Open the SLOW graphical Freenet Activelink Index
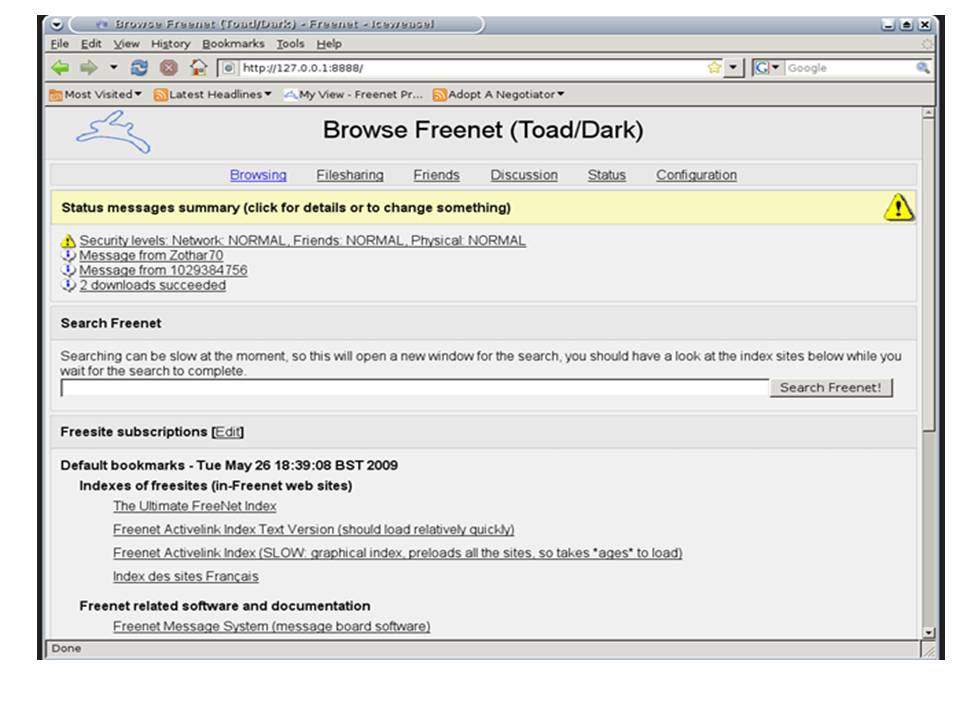960x720 pixels. coord(397,553)
